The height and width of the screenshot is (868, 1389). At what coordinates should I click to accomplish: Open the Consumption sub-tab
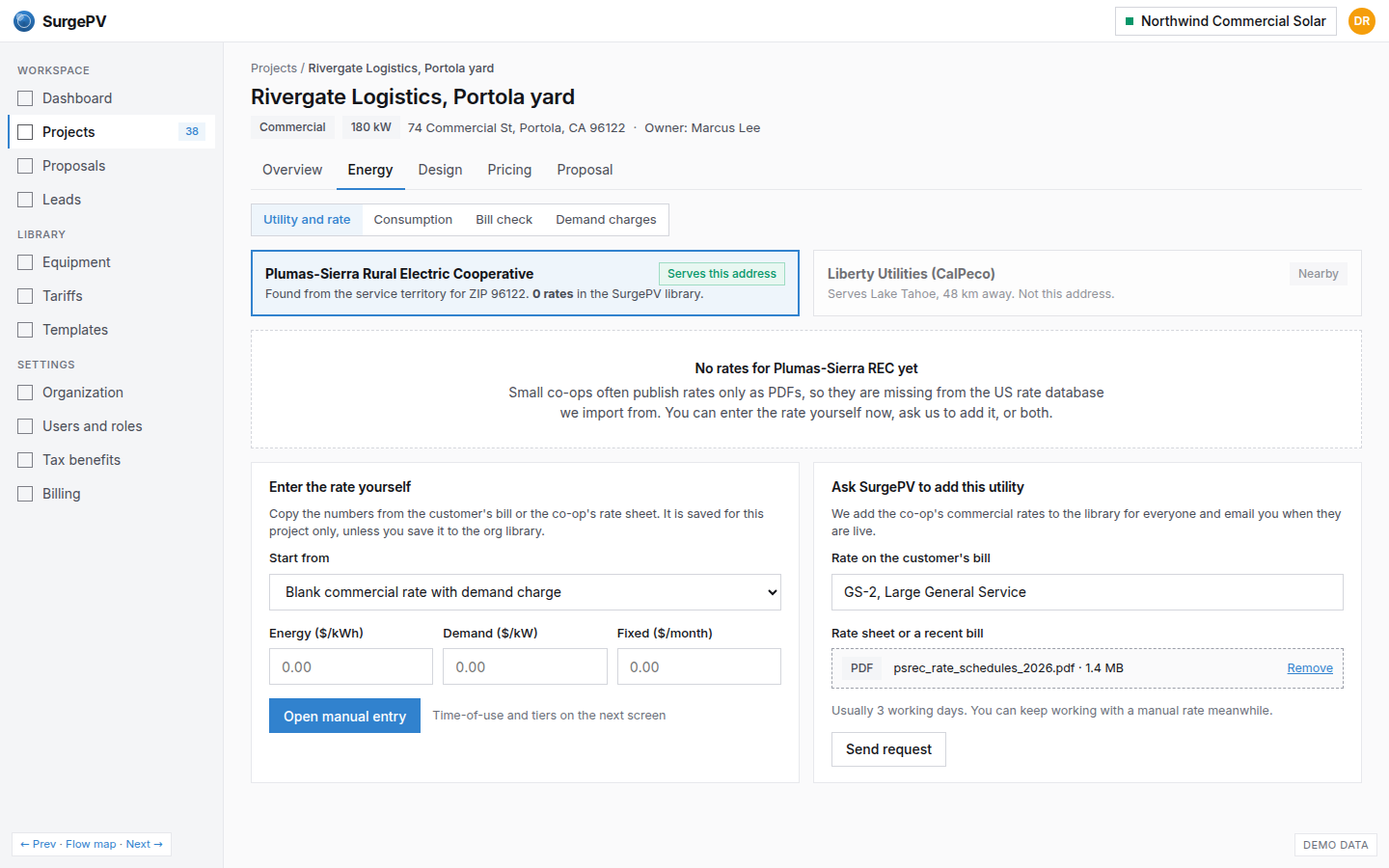tap(413, 220)
